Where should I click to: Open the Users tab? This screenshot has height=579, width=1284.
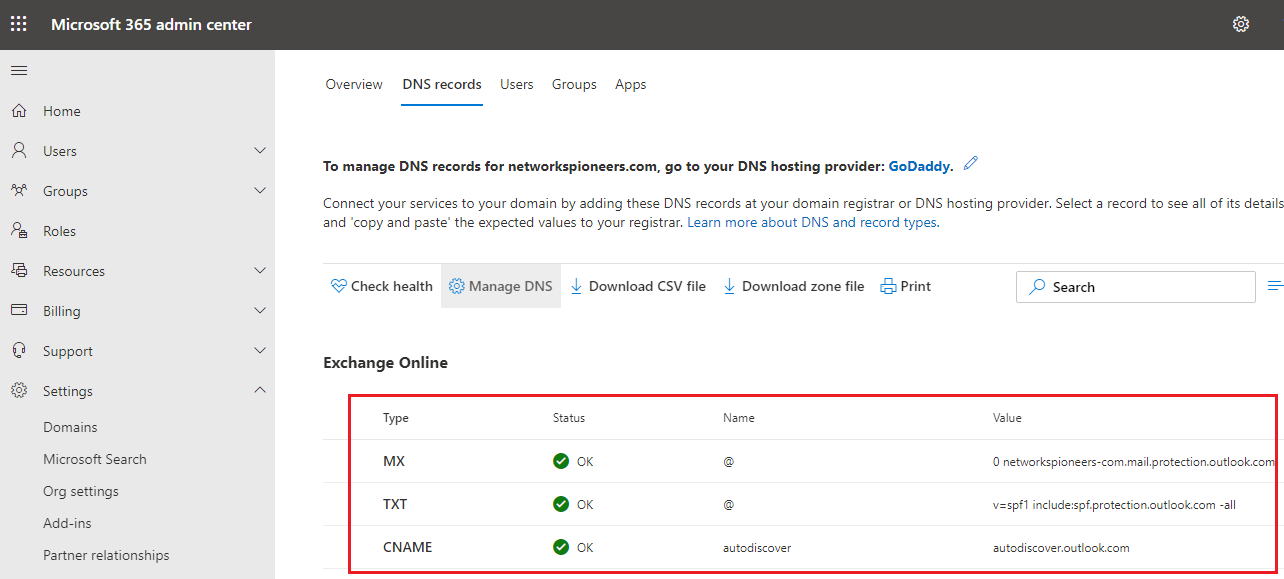pos(517,85)
